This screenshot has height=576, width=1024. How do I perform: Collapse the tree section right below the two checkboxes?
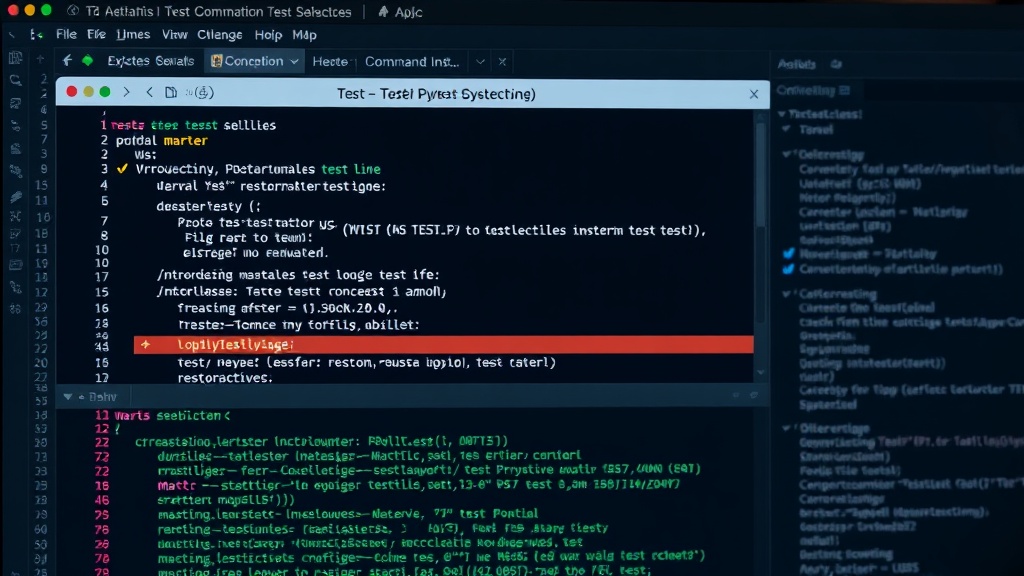(786, 294)
